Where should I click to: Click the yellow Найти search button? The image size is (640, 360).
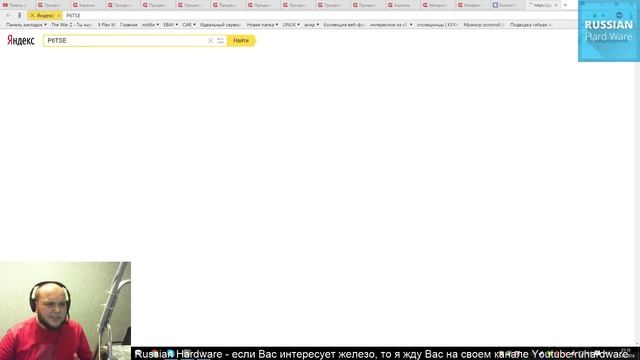pyautogui.click(x=241, y=41)
